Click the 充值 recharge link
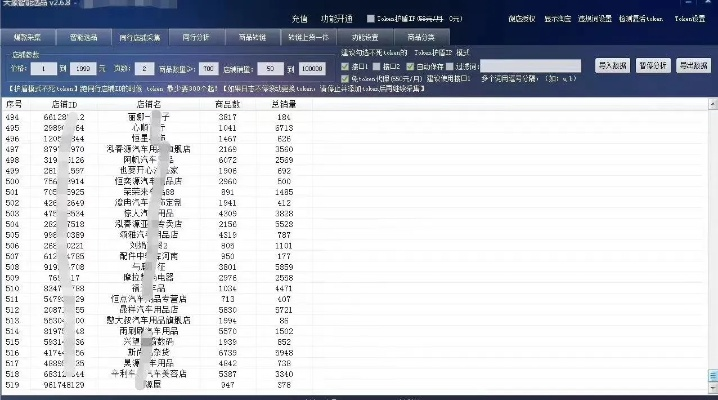The height and width of the screenshot is (400, 718). tap(300, 19)
